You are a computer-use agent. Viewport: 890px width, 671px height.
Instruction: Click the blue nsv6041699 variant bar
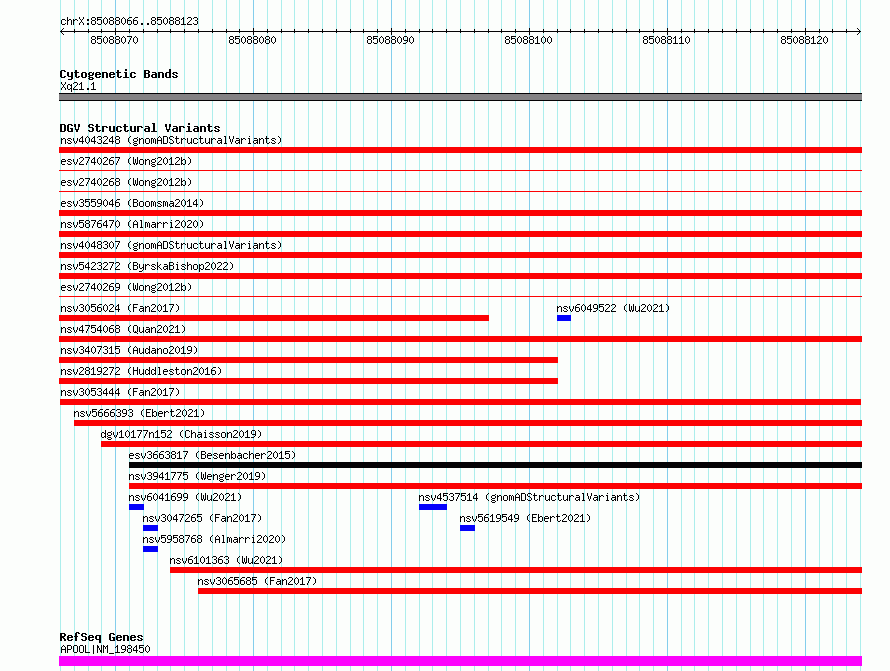(x=136, y=507)
